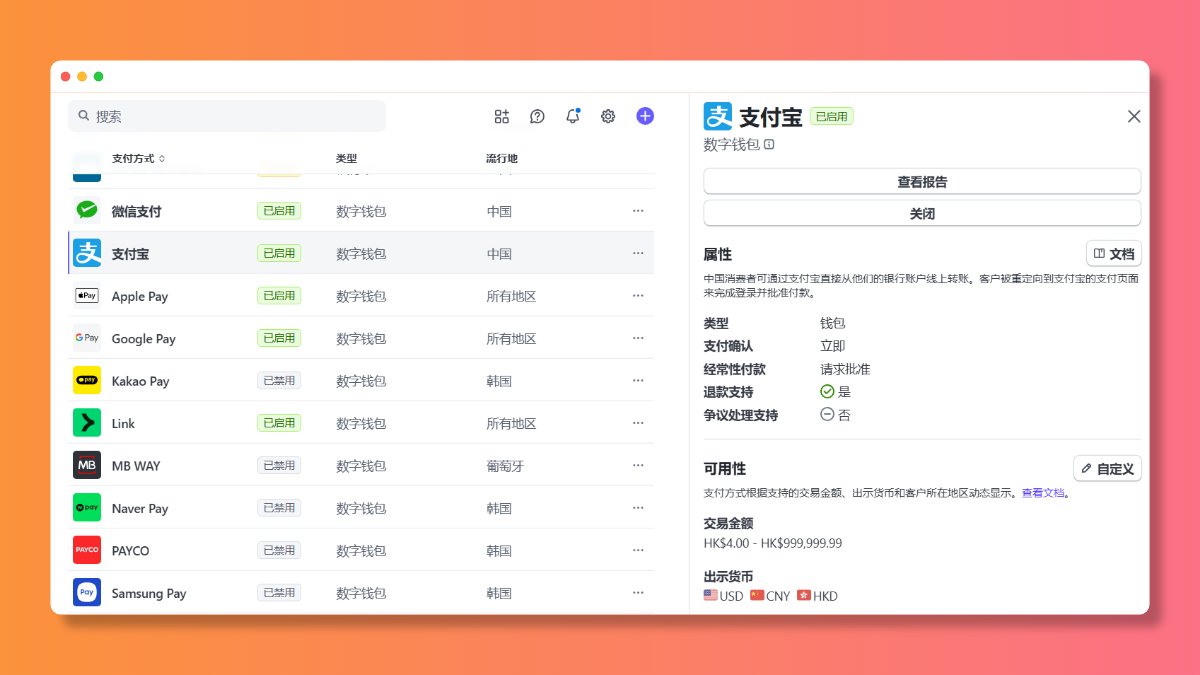Click the HKD currency with Hong Kong flag
This screenshot has width=1200, height=675.
[817, 596]
